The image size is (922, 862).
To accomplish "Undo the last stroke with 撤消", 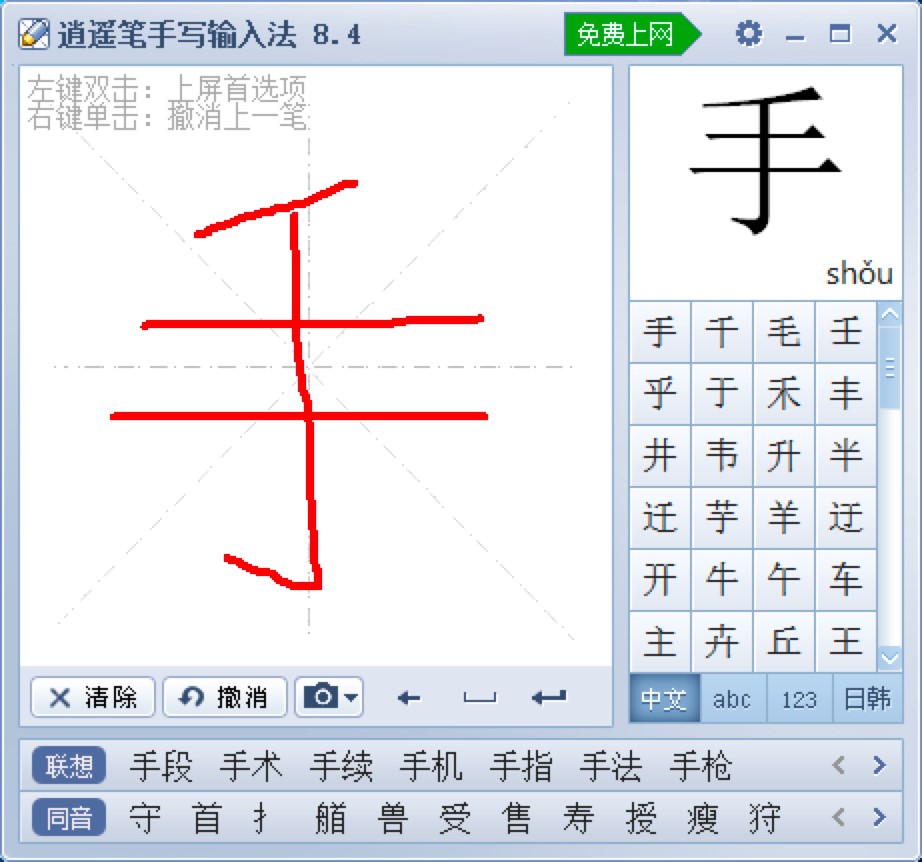I will point(222,698).
